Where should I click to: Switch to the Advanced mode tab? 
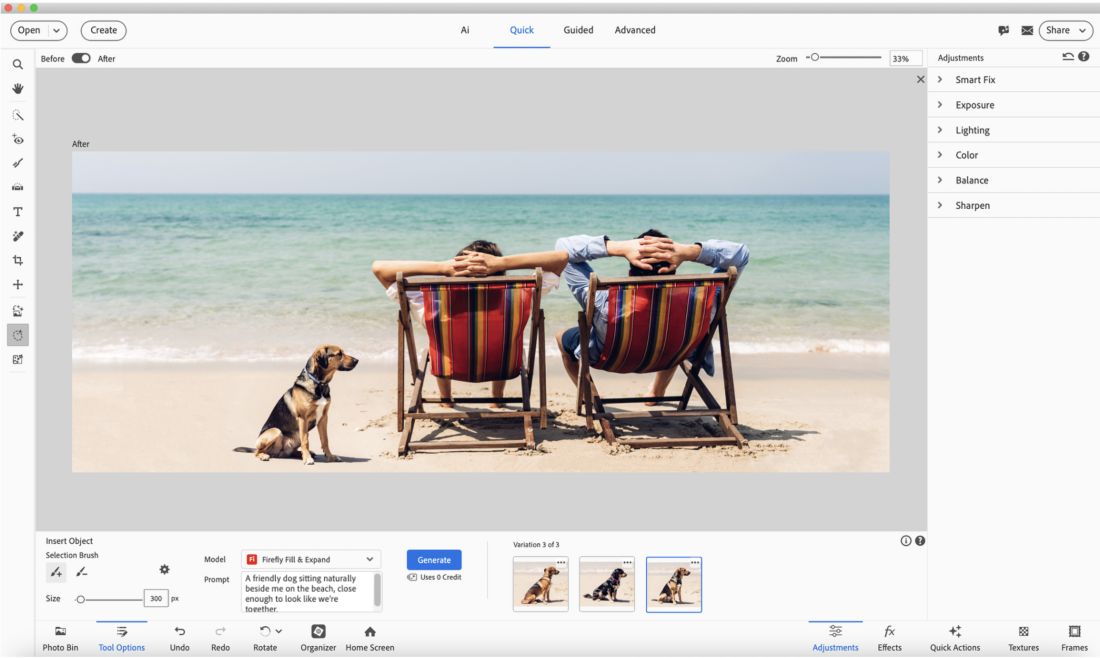(635, 30)
